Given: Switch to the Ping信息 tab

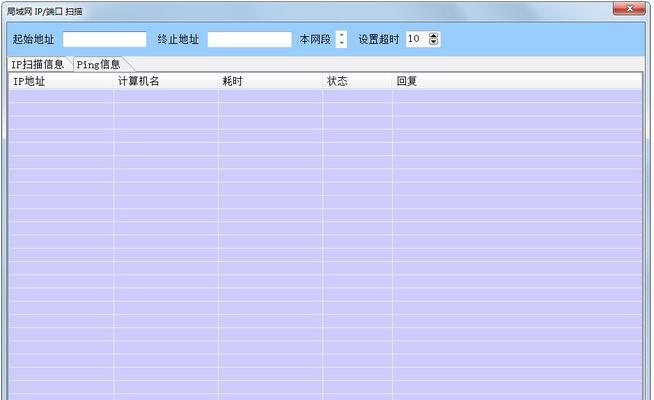Looking at the screenshot, I should 99,64.
